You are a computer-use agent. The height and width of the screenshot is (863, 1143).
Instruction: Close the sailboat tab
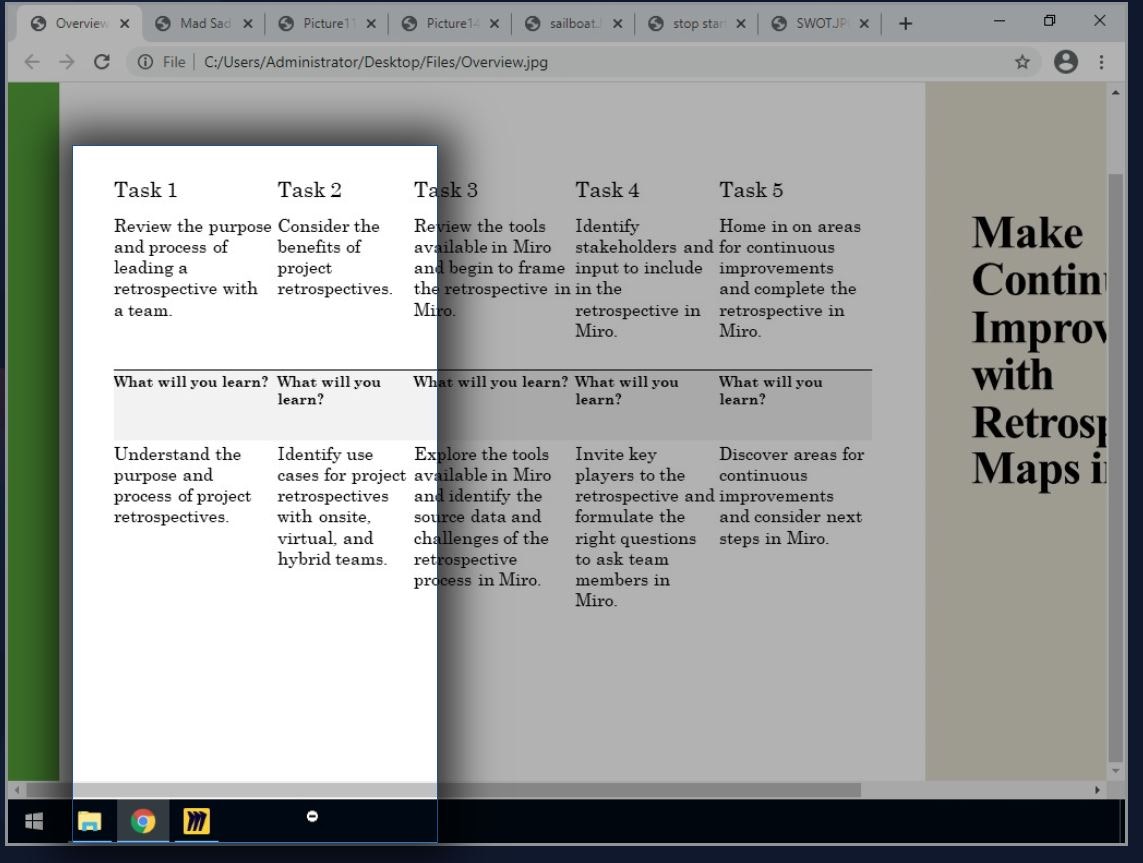coord(617,23)
